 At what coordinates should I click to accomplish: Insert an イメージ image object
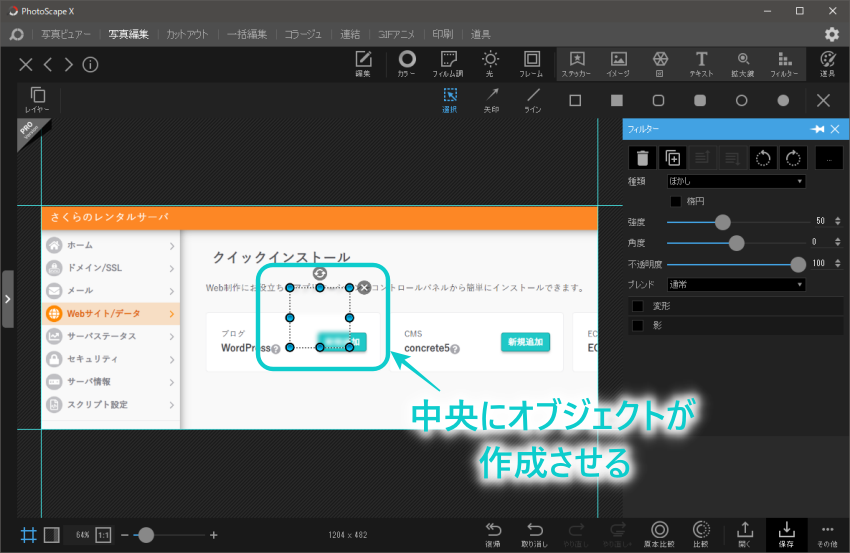(619, 63)
